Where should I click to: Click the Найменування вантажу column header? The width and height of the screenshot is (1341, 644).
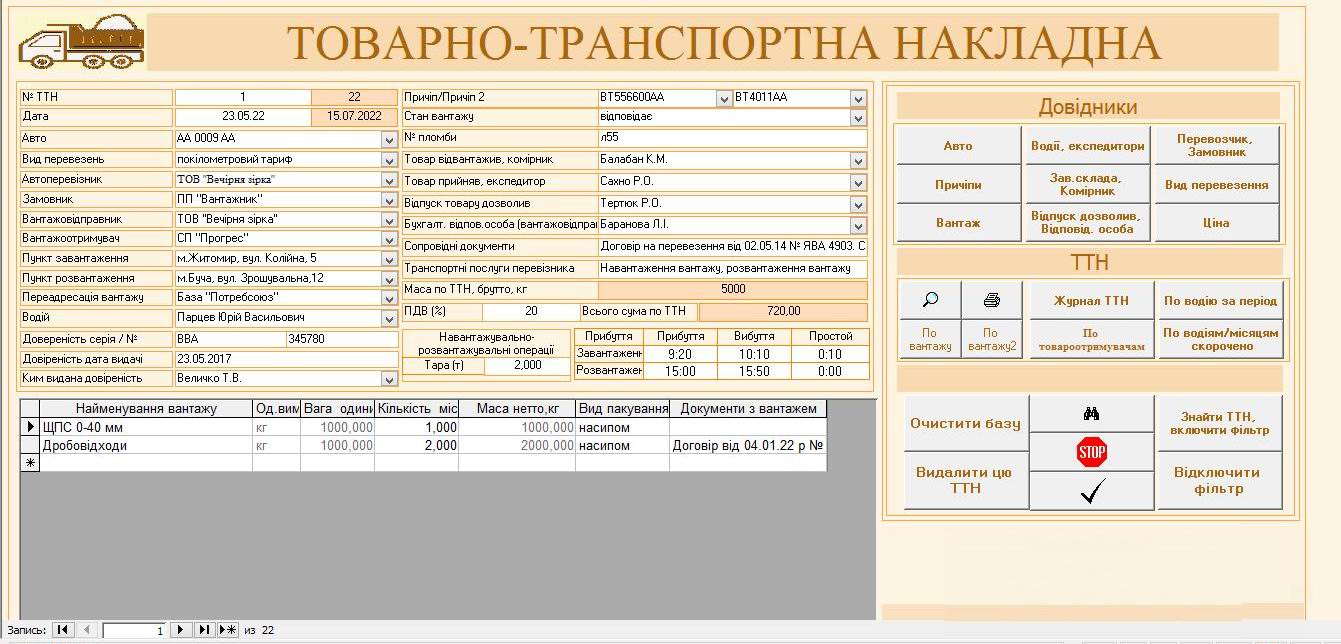click(146, 408)
